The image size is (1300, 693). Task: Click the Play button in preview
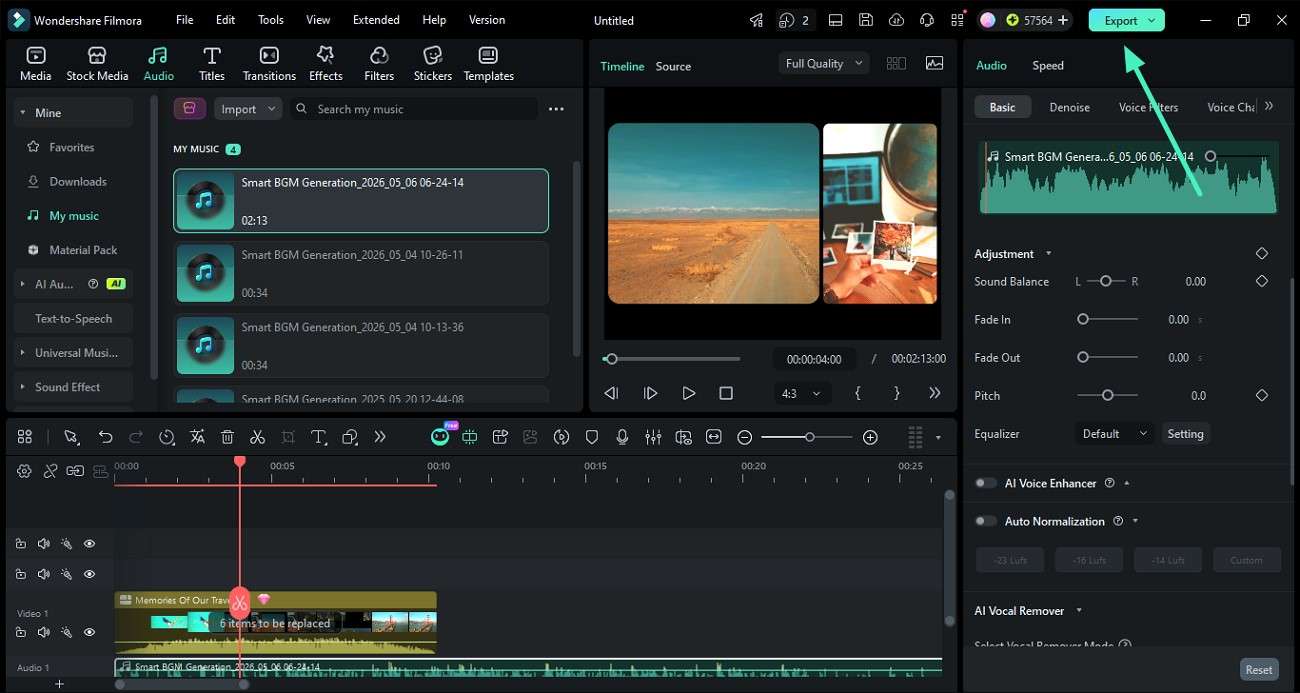pos(688,393)
